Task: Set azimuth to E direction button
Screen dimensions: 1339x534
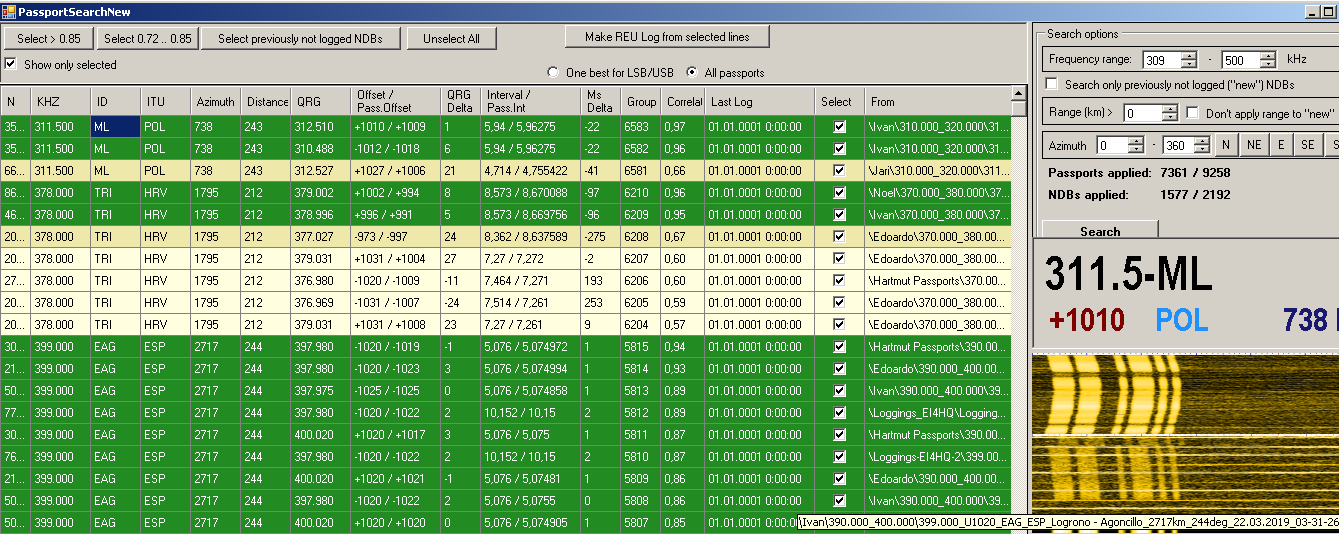Action: coord(1280,145)
